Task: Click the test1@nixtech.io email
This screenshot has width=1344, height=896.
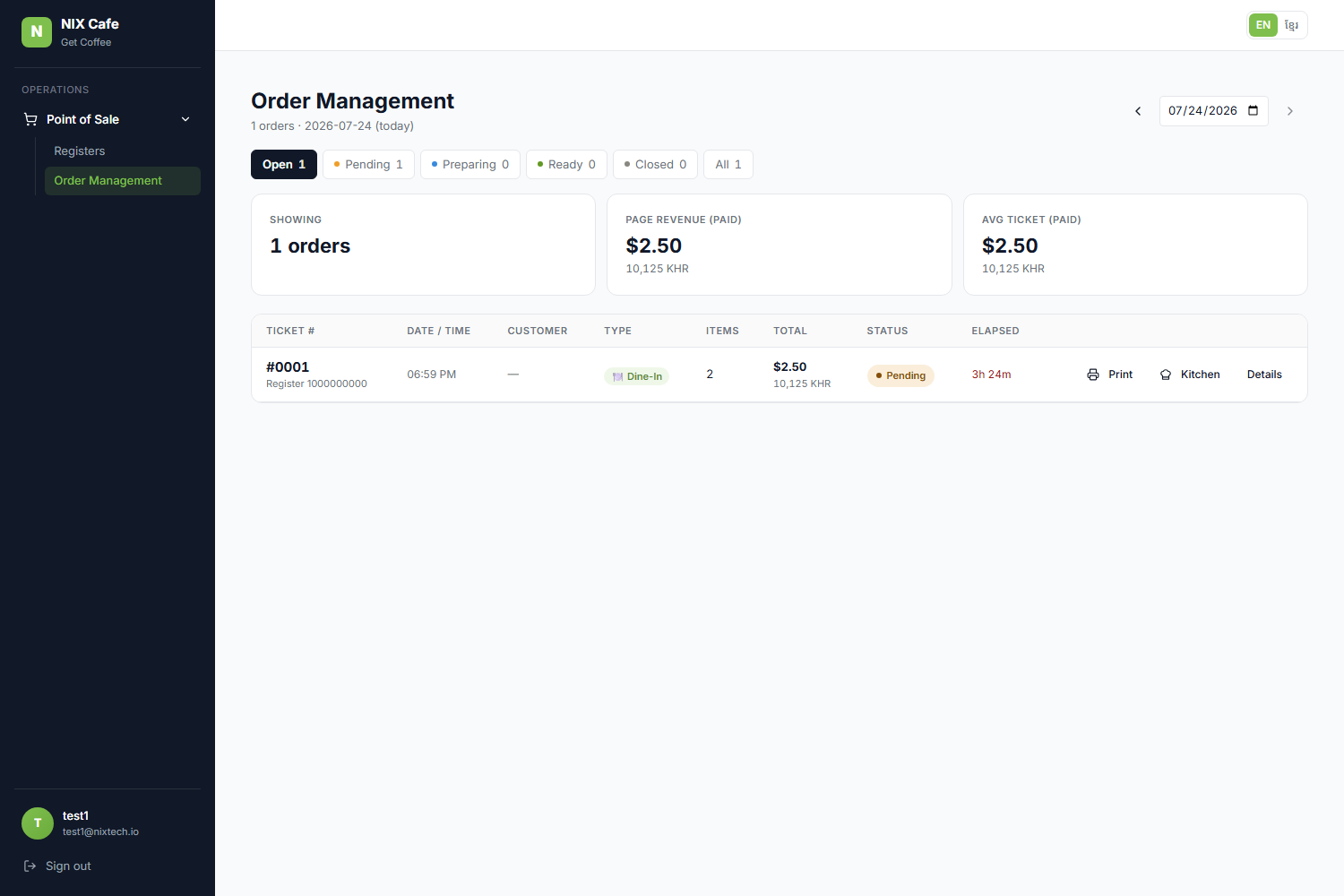Action: 100,832
